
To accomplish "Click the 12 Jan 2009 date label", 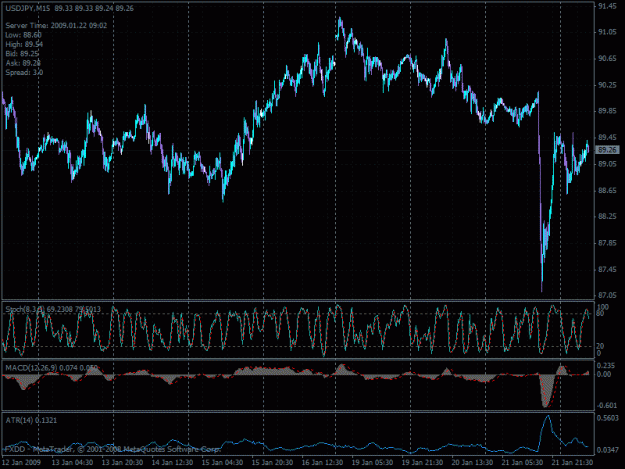I will [21, 463].
